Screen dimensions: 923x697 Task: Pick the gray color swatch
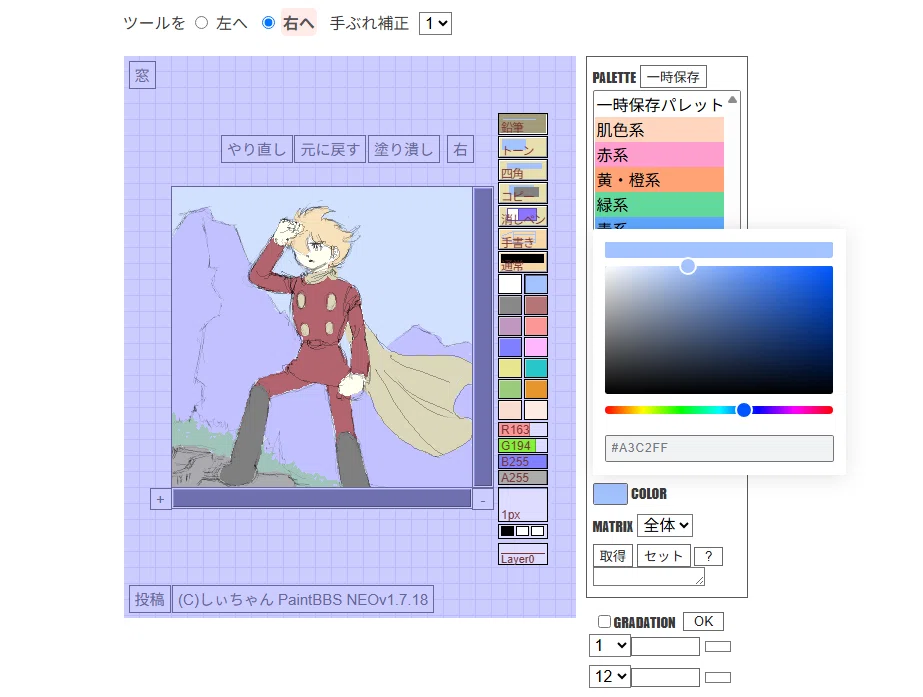(510, 305)
